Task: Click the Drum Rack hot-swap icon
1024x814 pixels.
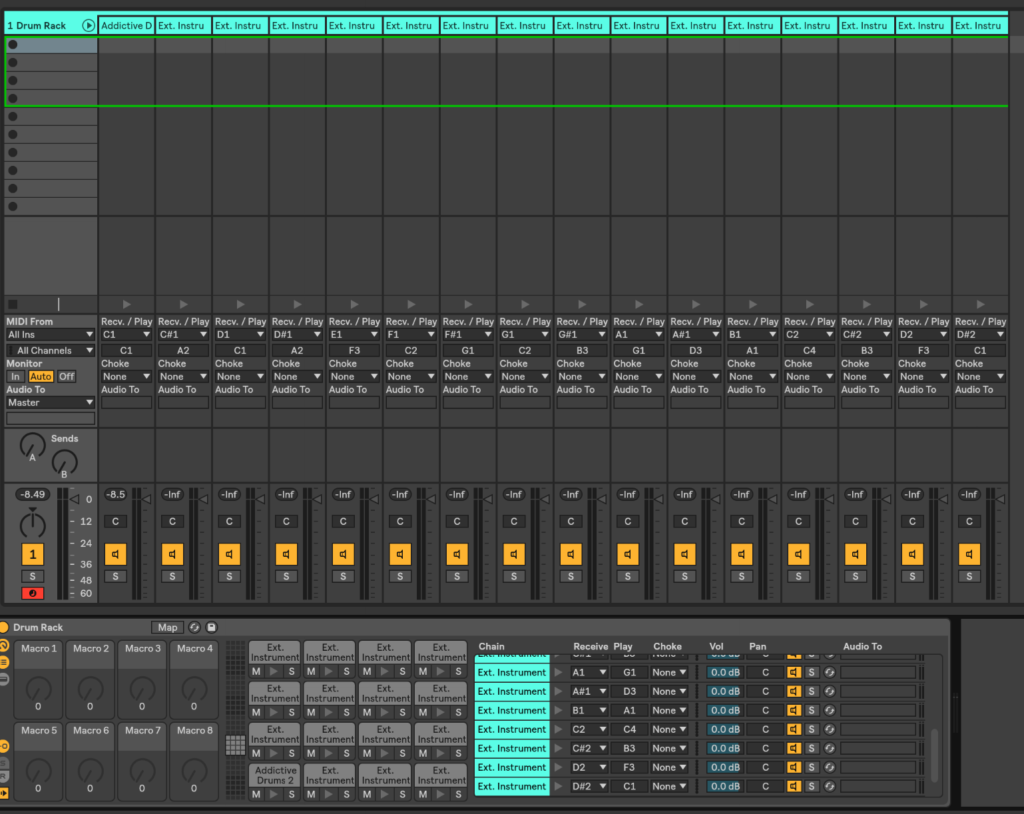Action: click(194, 627)
